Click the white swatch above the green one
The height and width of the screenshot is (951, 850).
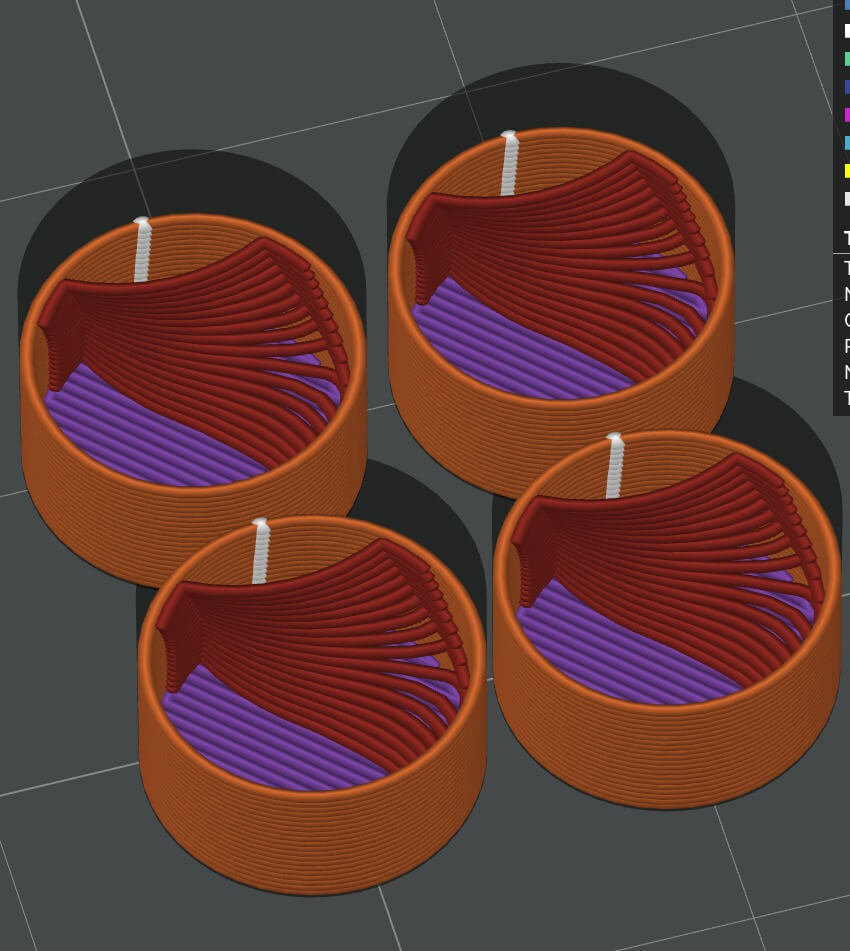pos(847,31)
